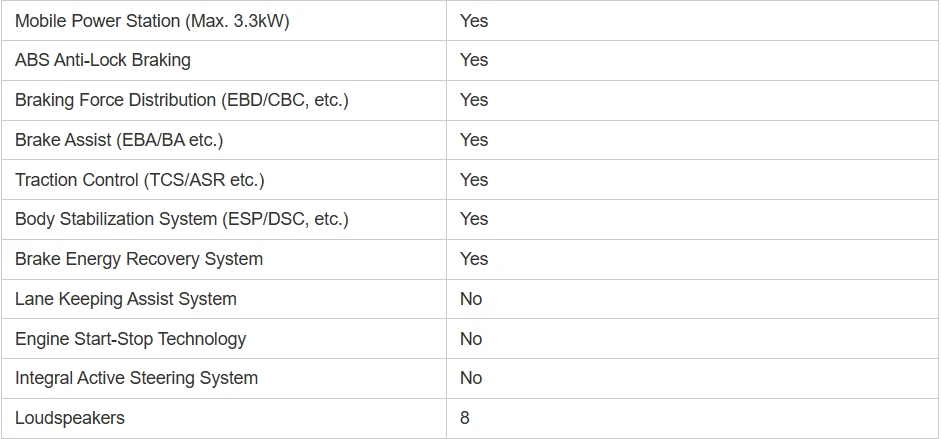
Task: Click Yes value for Body Stabilization System
Action: click(x=474, y=219)
